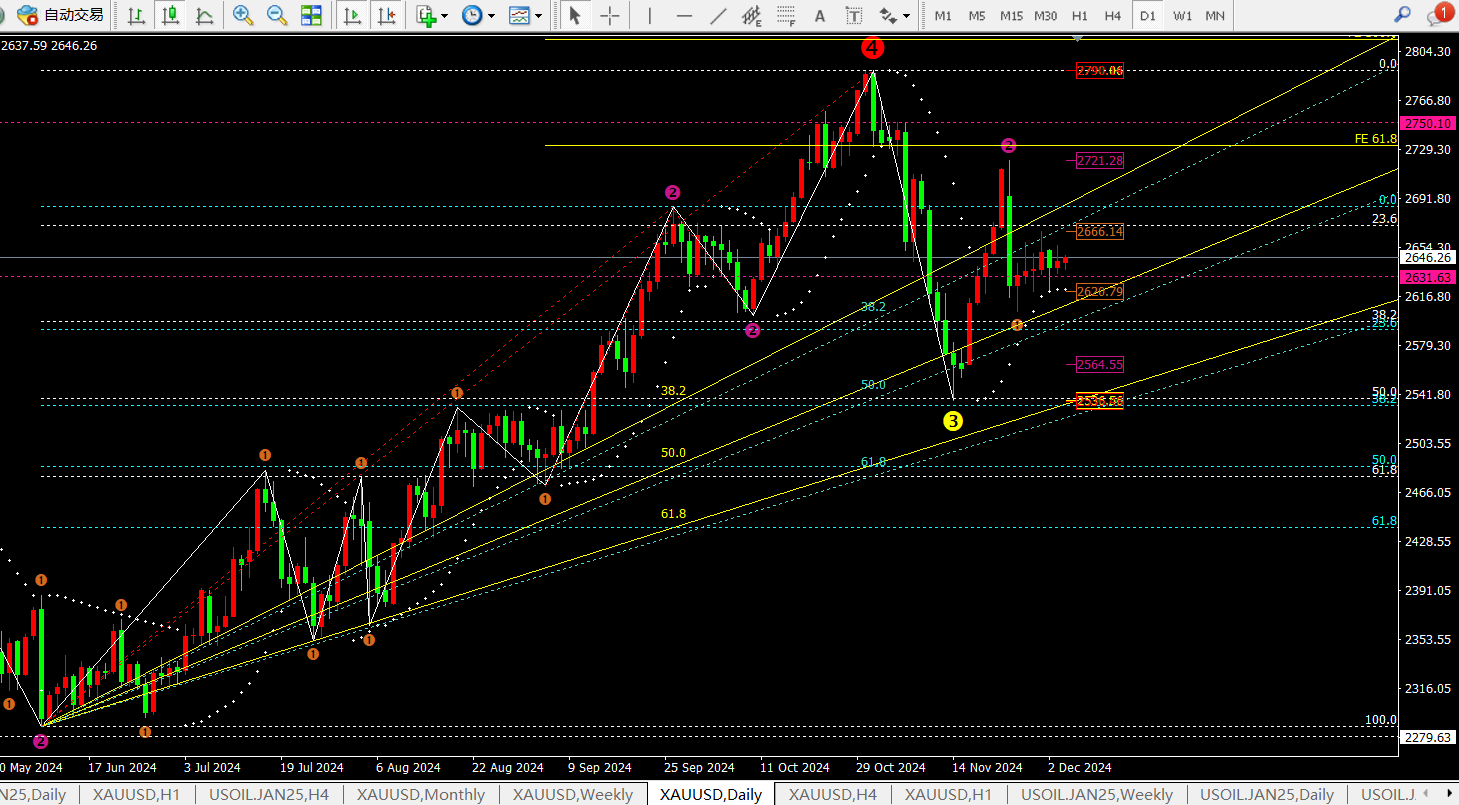Switch timeframe to H4
The width and height of the screenshot is (1459, 805).
[1113, 15]
